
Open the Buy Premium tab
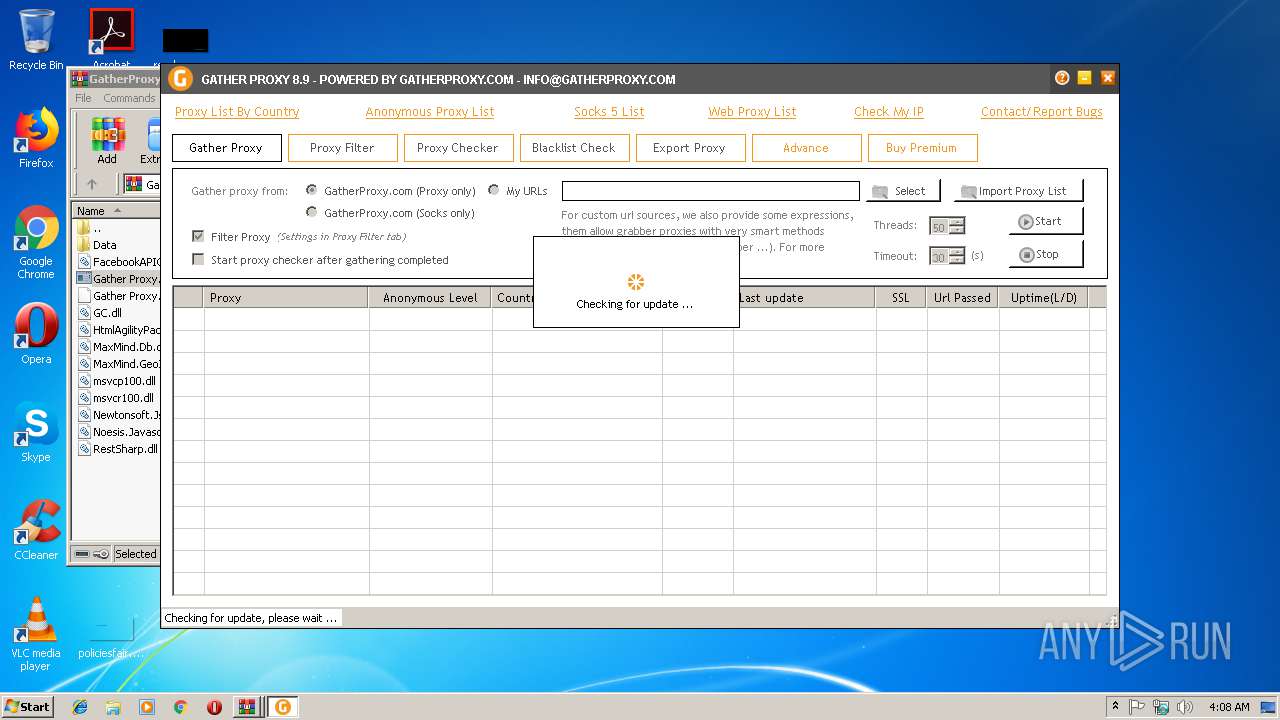pos(922,148)
